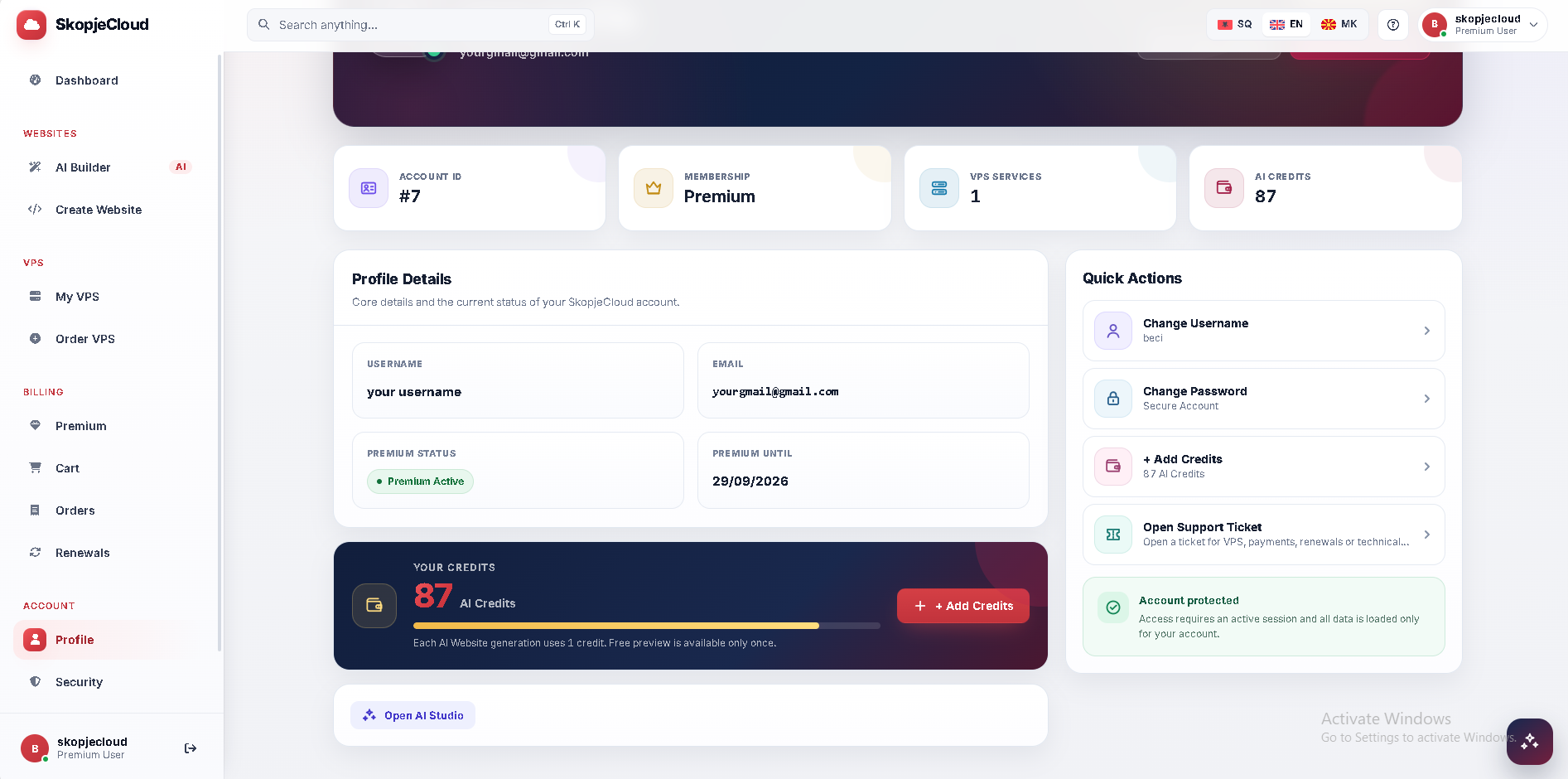Click the SkopjeCloud cloud logo icon
The height and width of the screenshot is (779, 1568).
point(31,25)
